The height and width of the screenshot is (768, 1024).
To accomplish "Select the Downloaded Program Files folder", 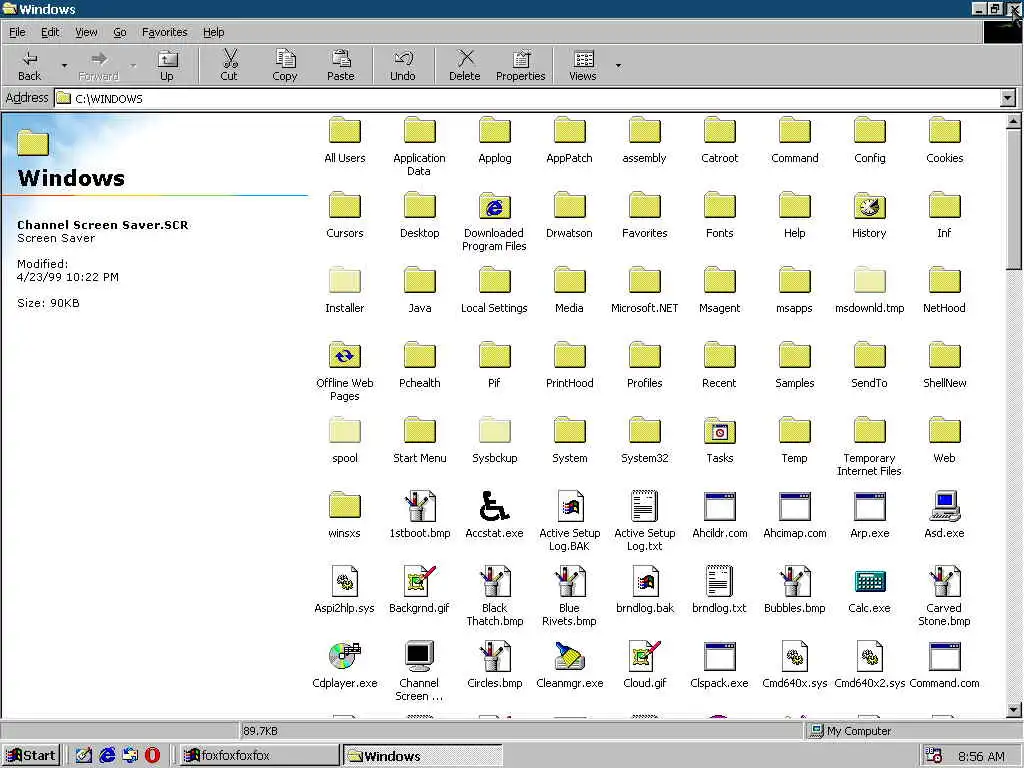I will tap(494, 221).
